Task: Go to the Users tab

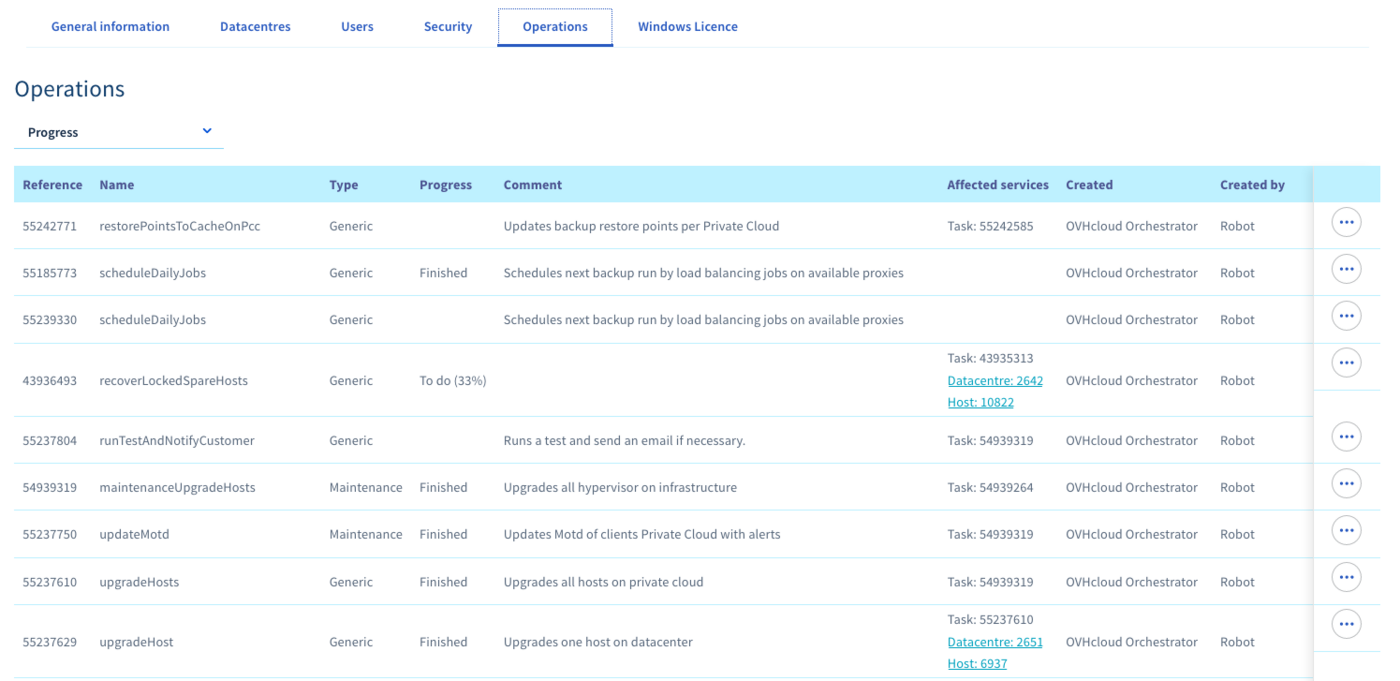Action: pyautogui.click(x=357, y=27)
